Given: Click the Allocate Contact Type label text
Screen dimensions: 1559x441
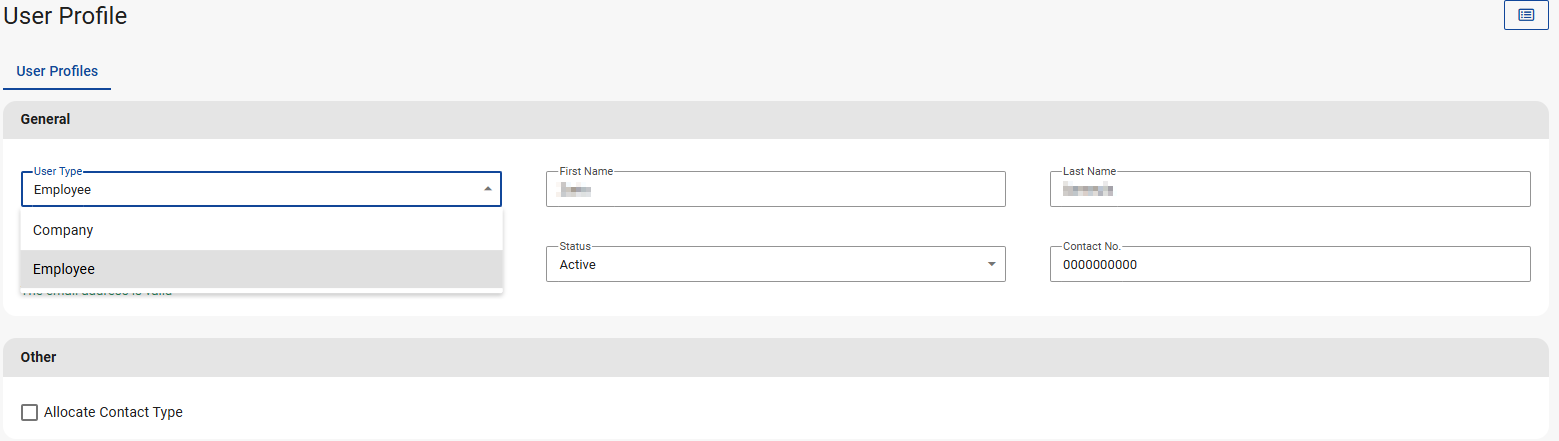Looking at the screenshot, I should tap(113, 412).
